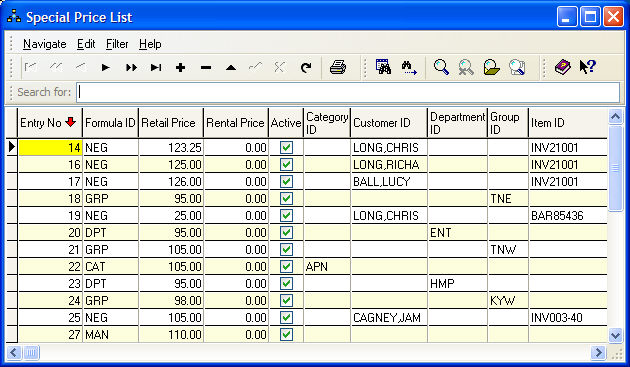630x367 pixels.
Task: Toggle Active checkbox for entry 17
Action: pos(286,181)
